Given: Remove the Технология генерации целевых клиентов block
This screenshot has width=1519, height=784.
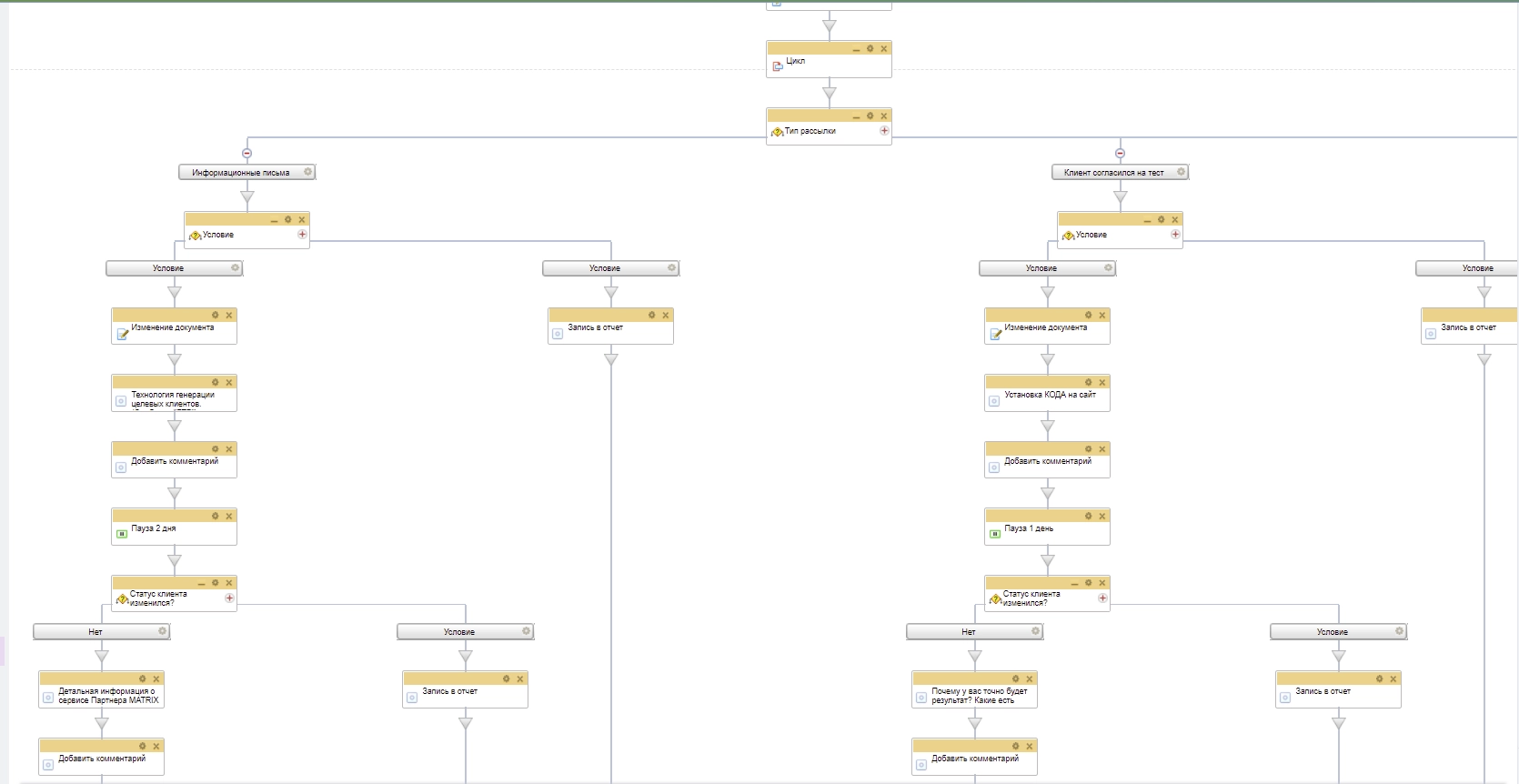Looking at the screenshot, I should 229,383.
